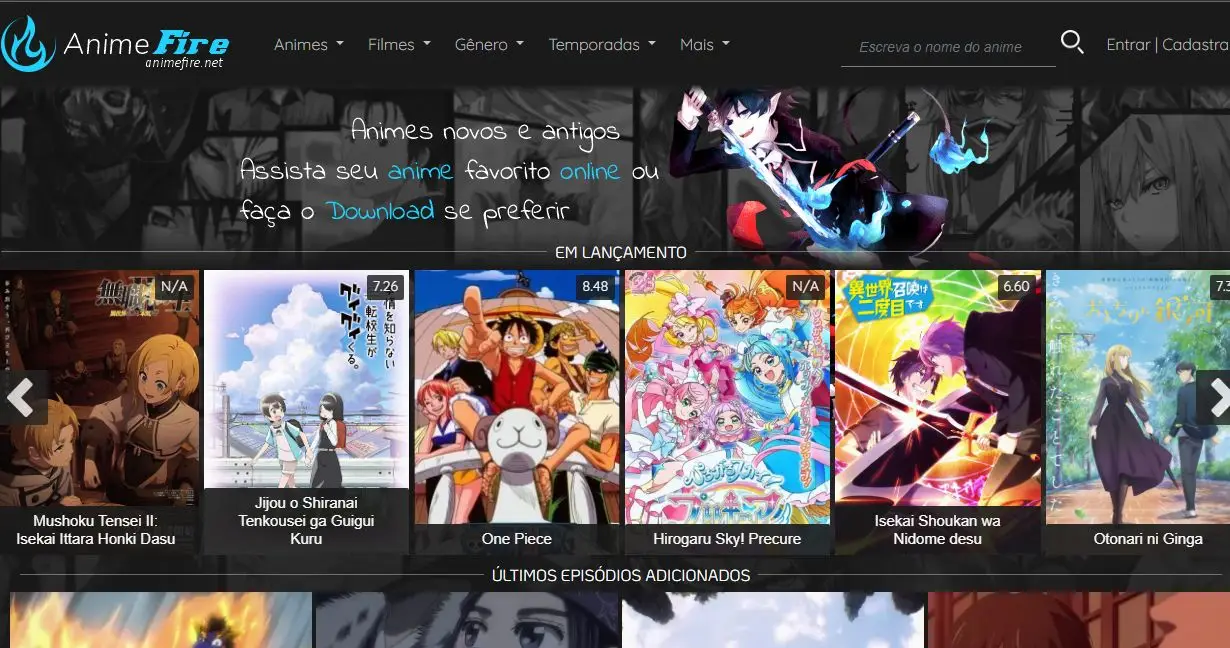This screenshot has width=1230, height=648.
Task: Open the One Piece poster thumbnail
Action: 517,397
